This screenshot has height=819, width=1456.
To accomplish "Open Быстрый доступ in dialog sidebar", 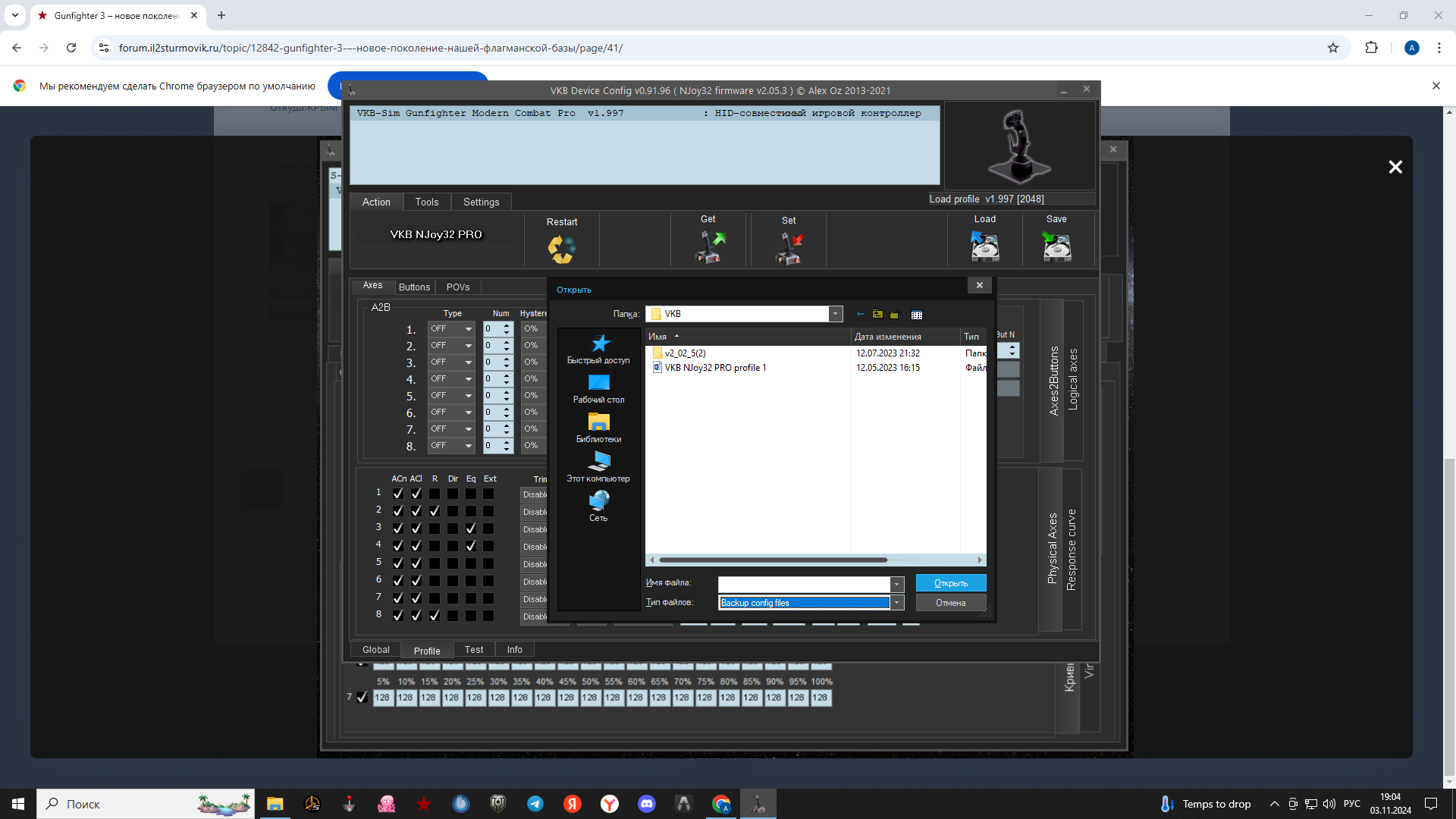I will click(x=598, y=350).
